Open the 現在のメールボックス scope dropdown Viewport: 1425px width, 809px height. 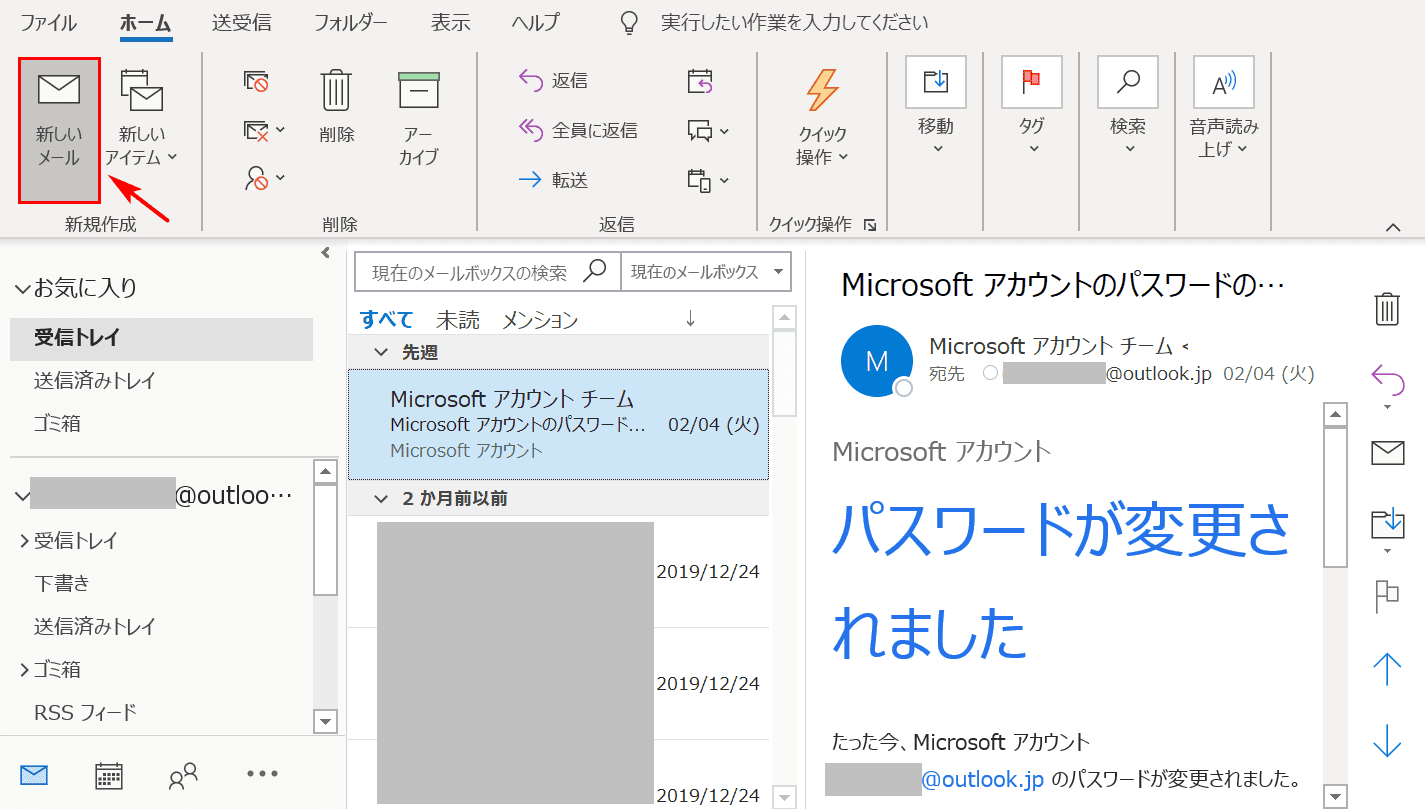[706, 272]
